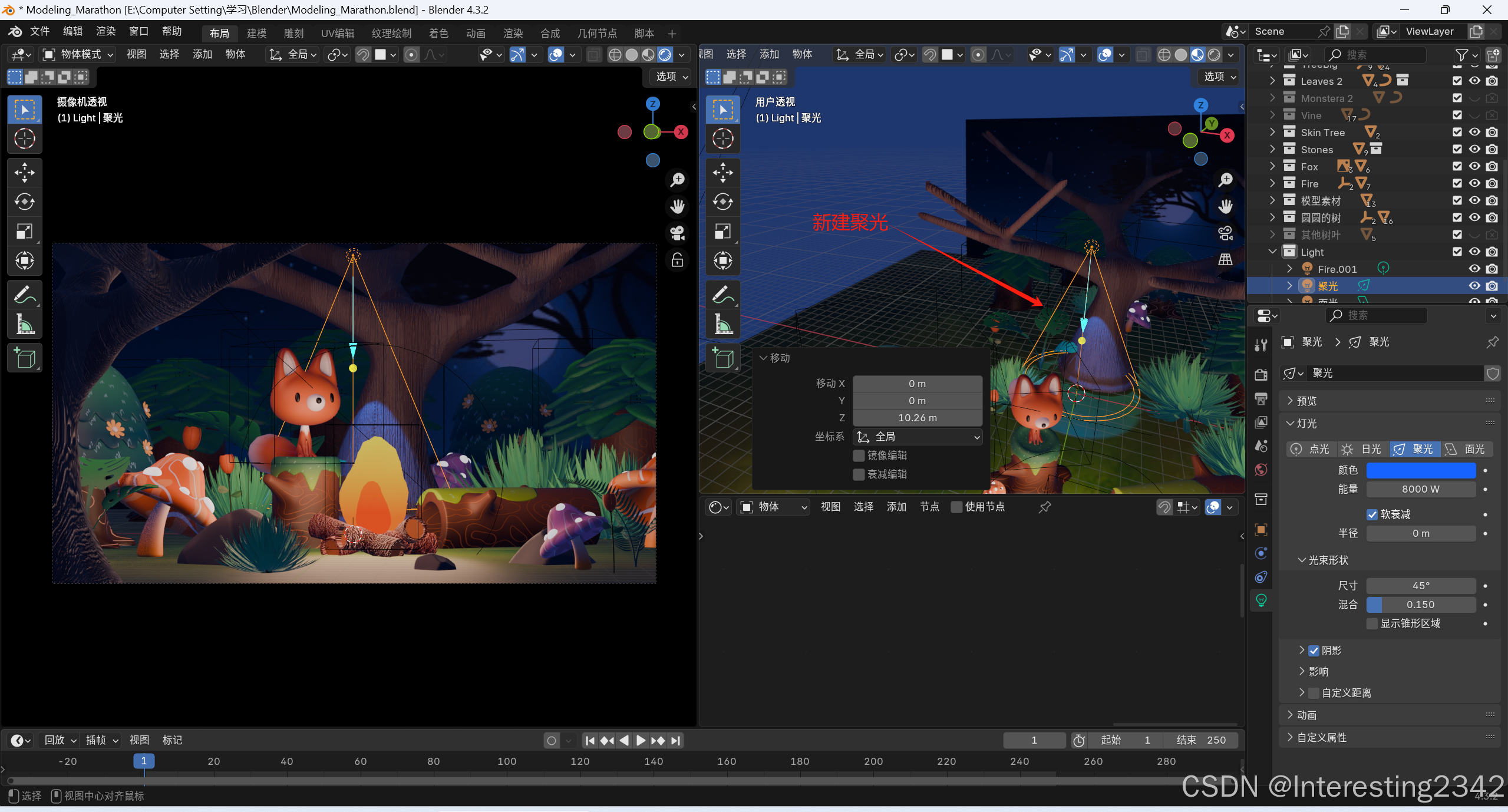Screen dimensions: 1508x812
Task: Select the Move tool in left viewport
Action: point(24,173)
